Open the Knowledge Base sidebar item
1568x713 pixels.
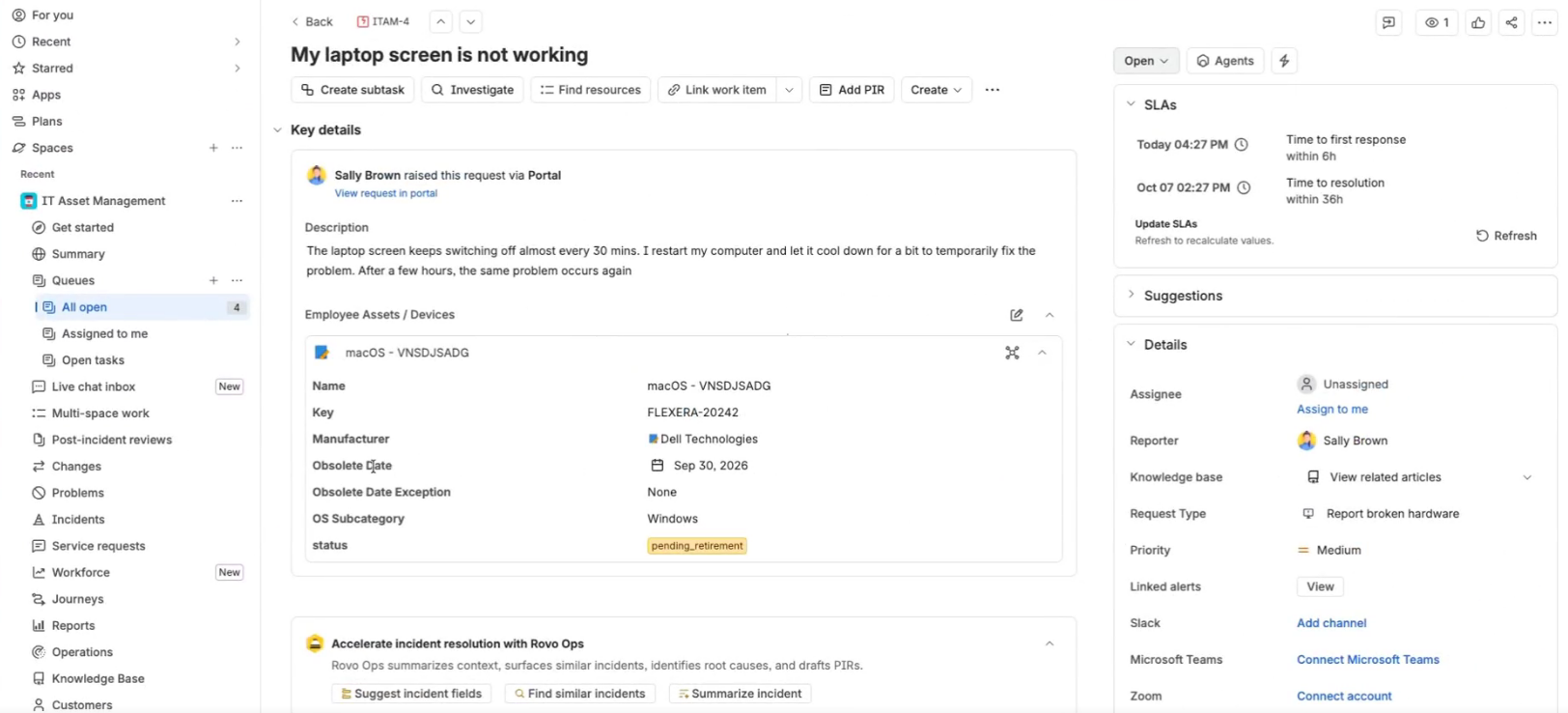click(98, 679)
